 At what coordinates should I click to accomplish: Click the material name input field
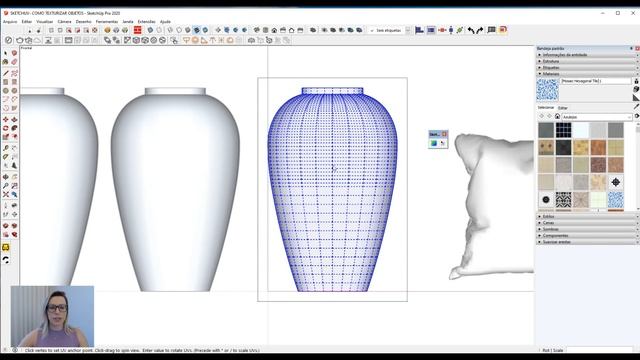pos(596,81)
